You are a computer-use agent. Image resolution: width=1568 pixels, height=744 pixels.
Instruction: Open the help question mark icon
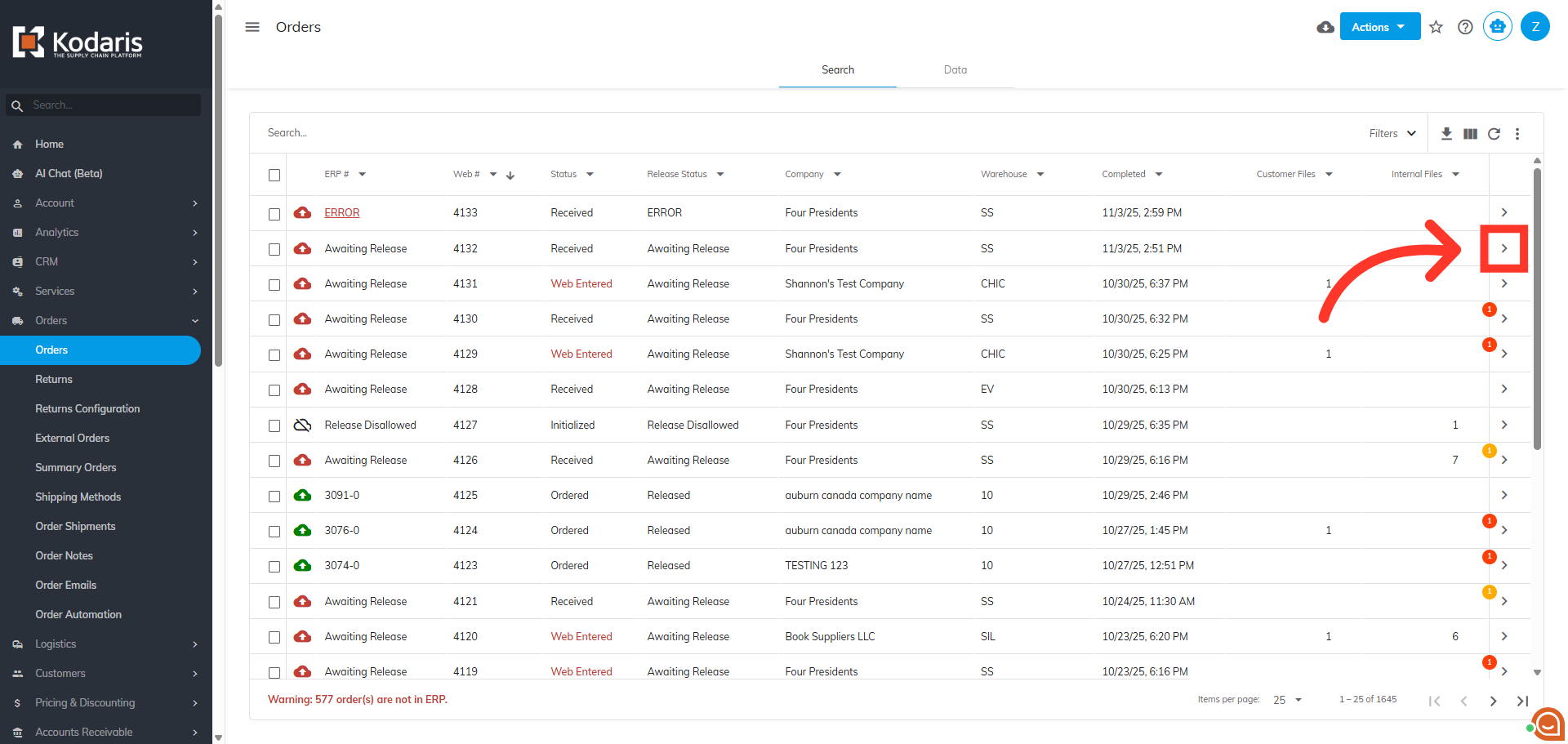pos(1465,27)
